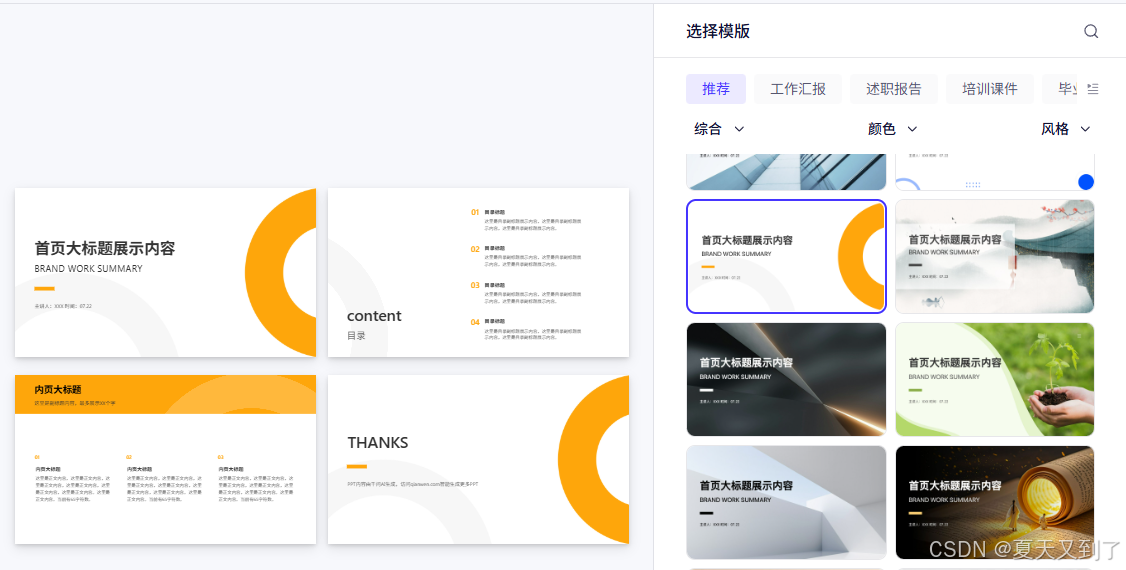Click the cover slide preview 首页大标题展示内容
The height and width of the screenshot is (570, 1126).
[165, 272]
